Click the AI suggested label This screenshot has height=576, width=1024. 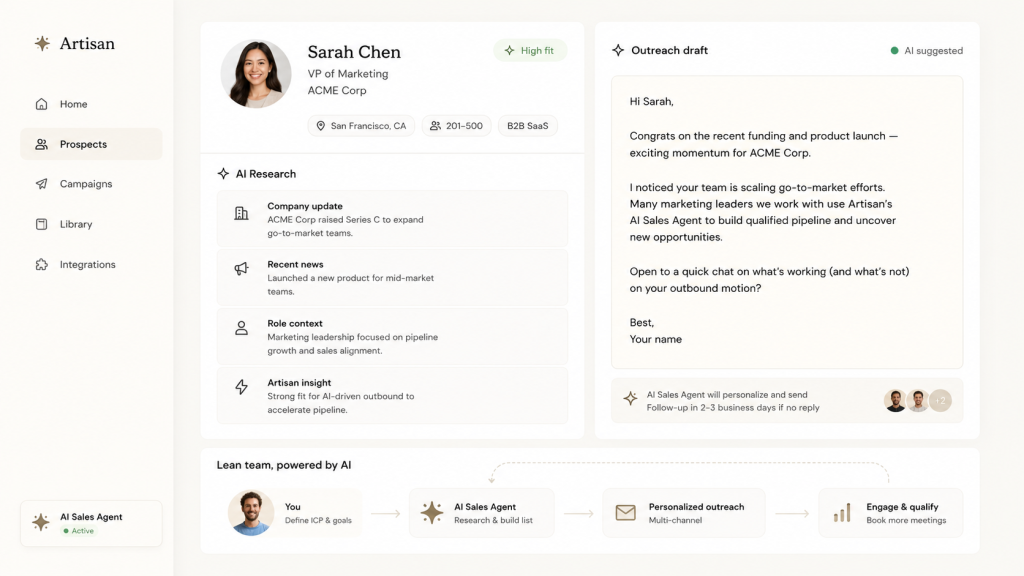933,50
